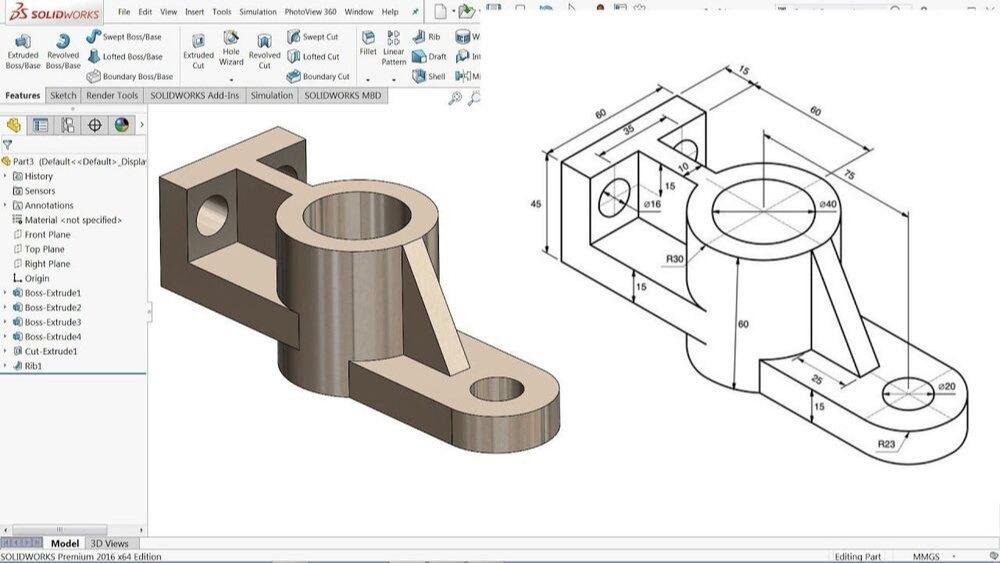Pin the menu bar with pushpin
Image resolution: width=1000 pixels, height=563 pixels.
pyautogui.click(x=415, y=12)
